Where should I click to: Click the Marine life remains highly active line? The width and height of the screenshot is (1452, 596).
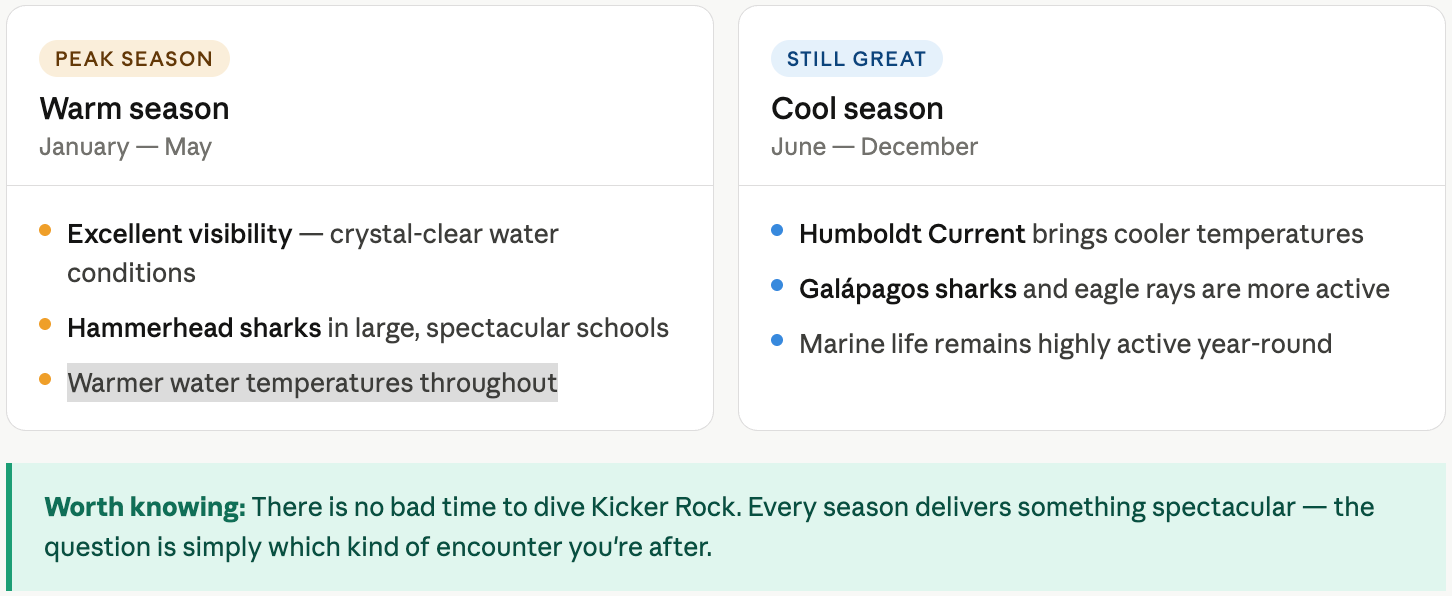coord(1065,344)
